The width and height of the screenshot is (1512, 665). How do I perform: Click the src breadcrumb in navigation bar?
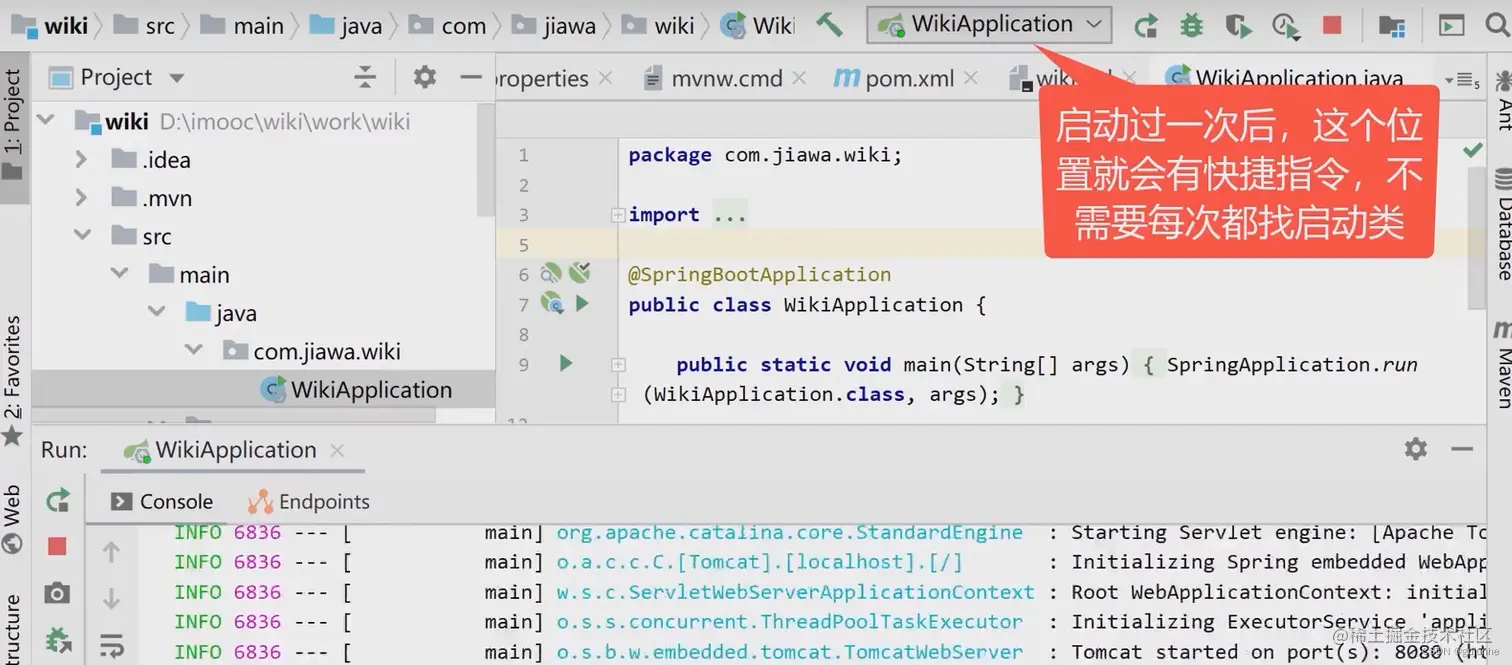146,26
